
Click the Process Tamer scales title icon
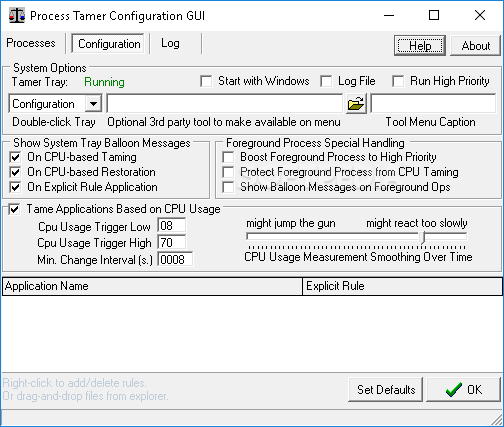click(x=17, y=15)
